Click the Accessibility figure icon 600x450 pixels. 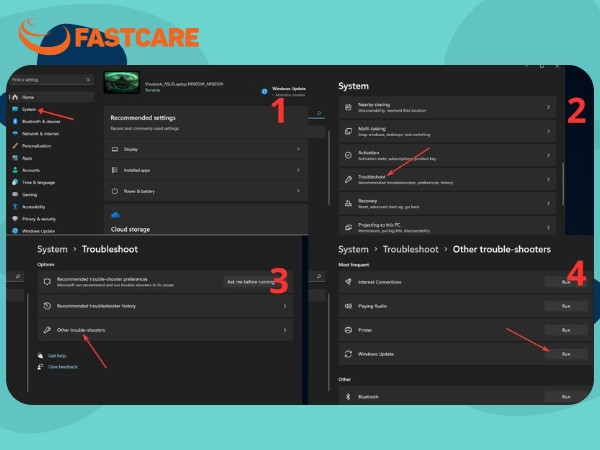click(15, 207)
